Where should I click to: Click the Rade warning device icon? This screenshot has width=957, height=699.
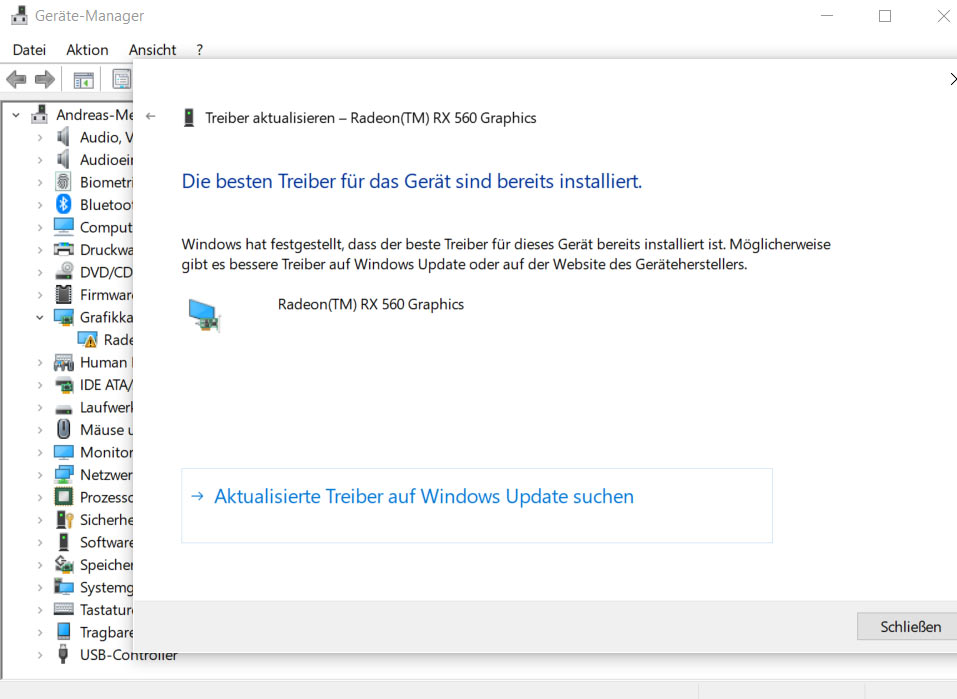(x=87, y=339)
